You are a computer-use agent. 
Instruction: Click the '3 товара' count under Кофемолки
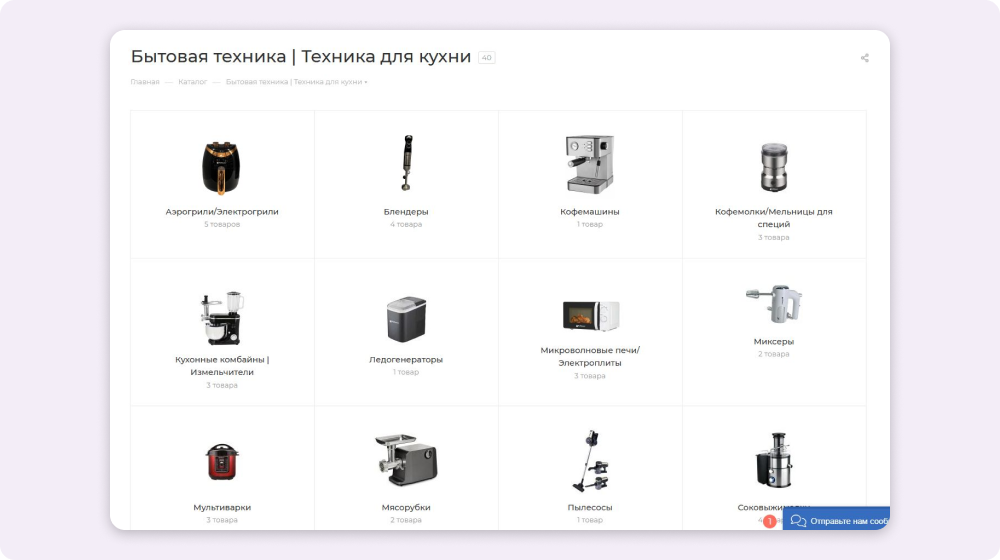click(x=774, y=237)
